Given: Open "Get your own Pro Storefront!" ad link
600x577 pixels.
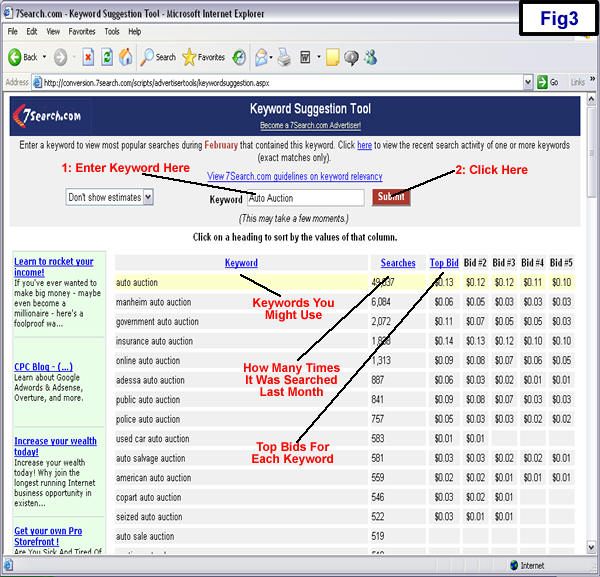Looking at the screenshot, I should (x=48, y=536).
